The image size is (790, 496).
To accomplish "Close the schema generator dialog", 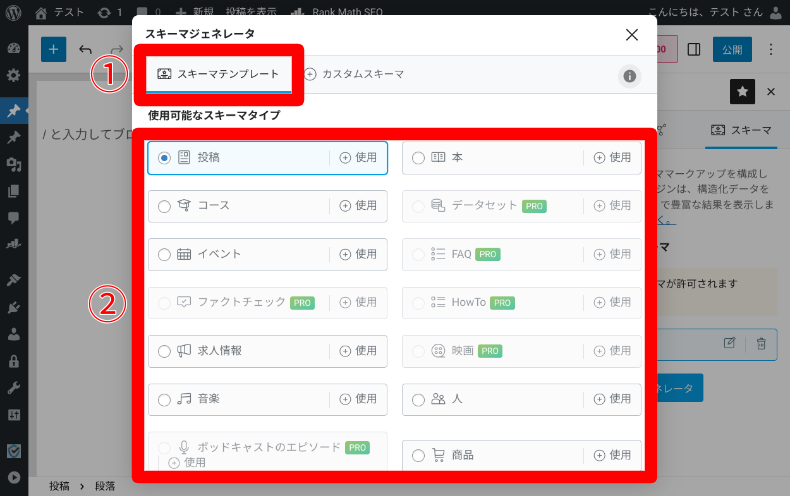I will click(631, 34).
